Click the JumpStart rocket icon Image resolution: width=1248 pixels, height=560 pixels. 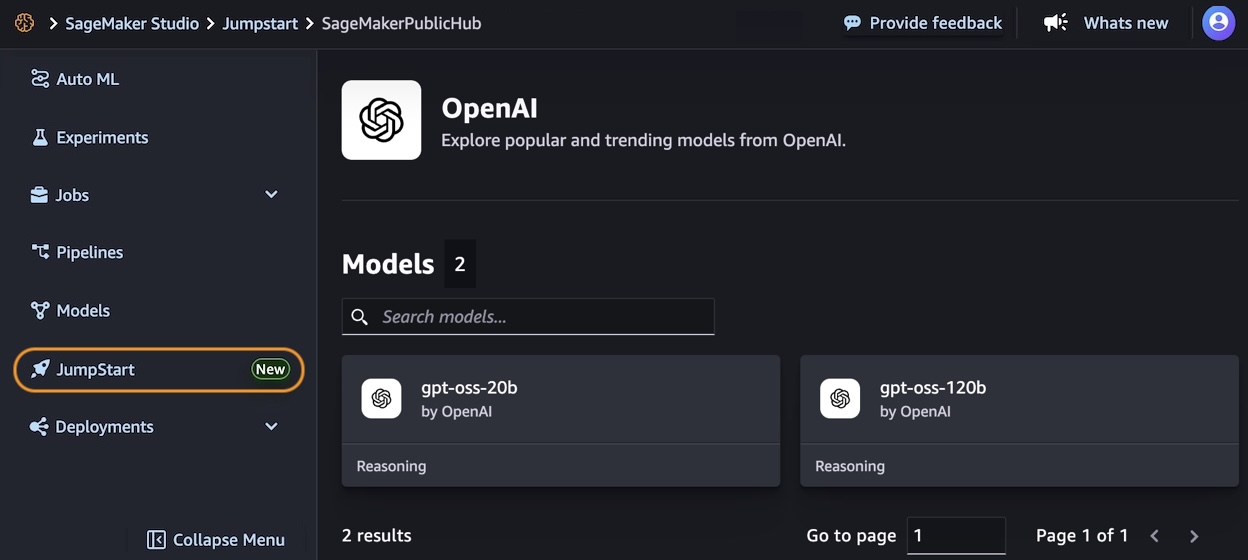click(x=40, y=369)
